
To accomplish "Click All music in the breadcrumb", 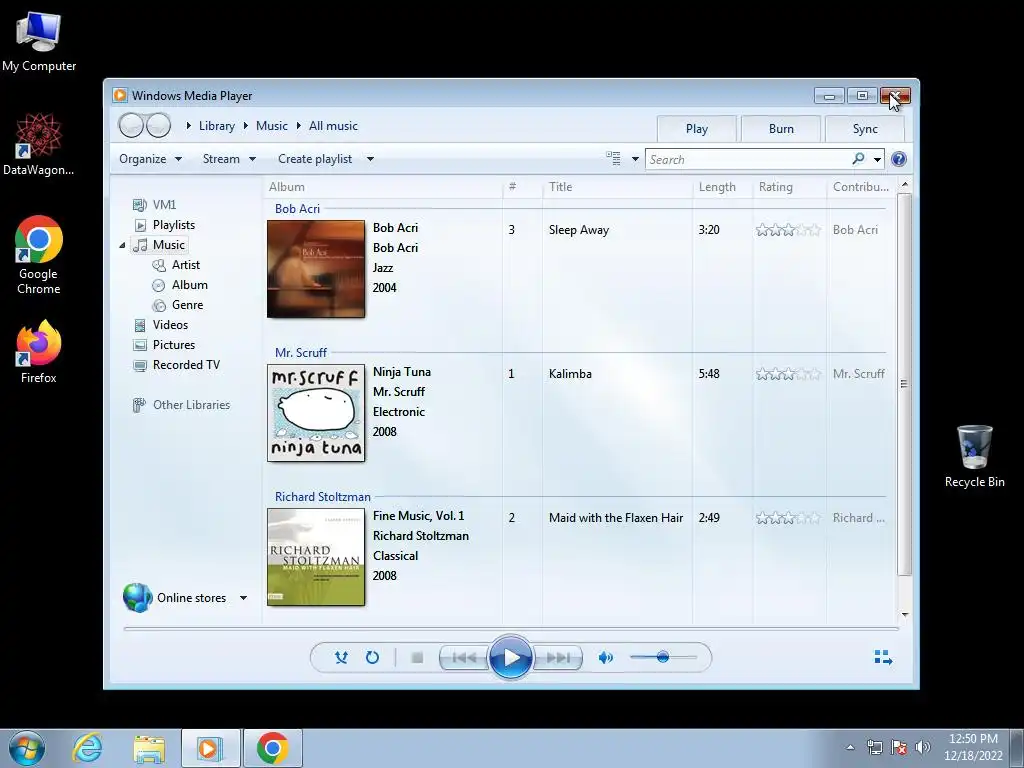I will [333, 126].
